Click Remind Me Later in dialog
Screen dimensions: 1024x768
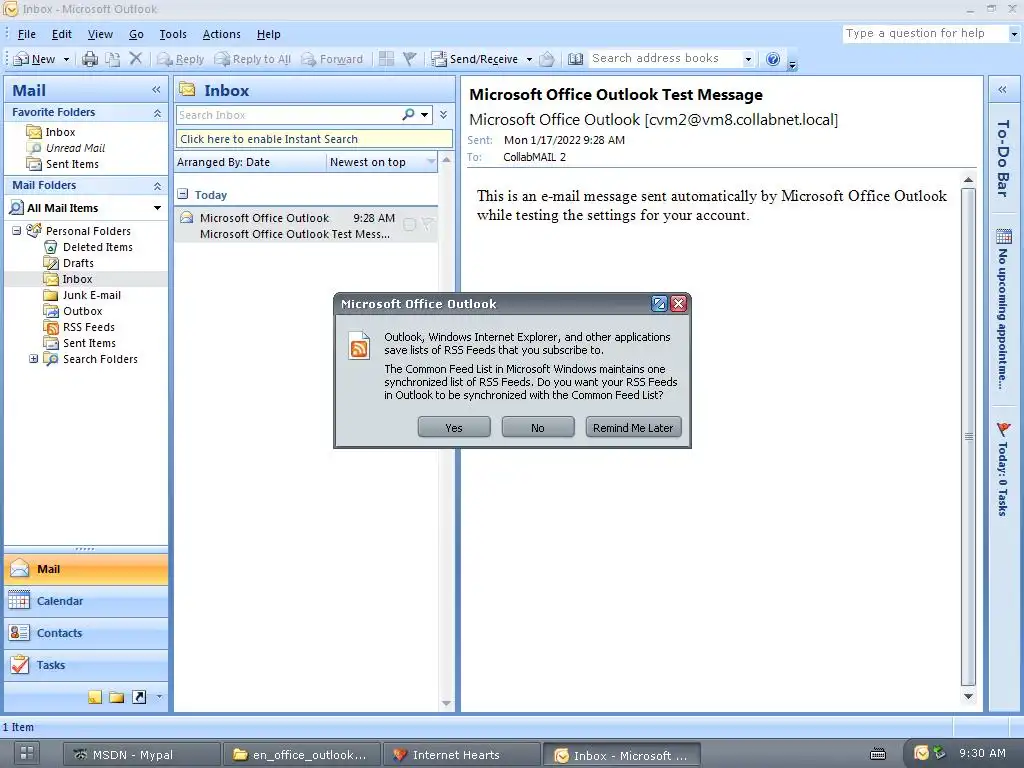click(633, 428)
